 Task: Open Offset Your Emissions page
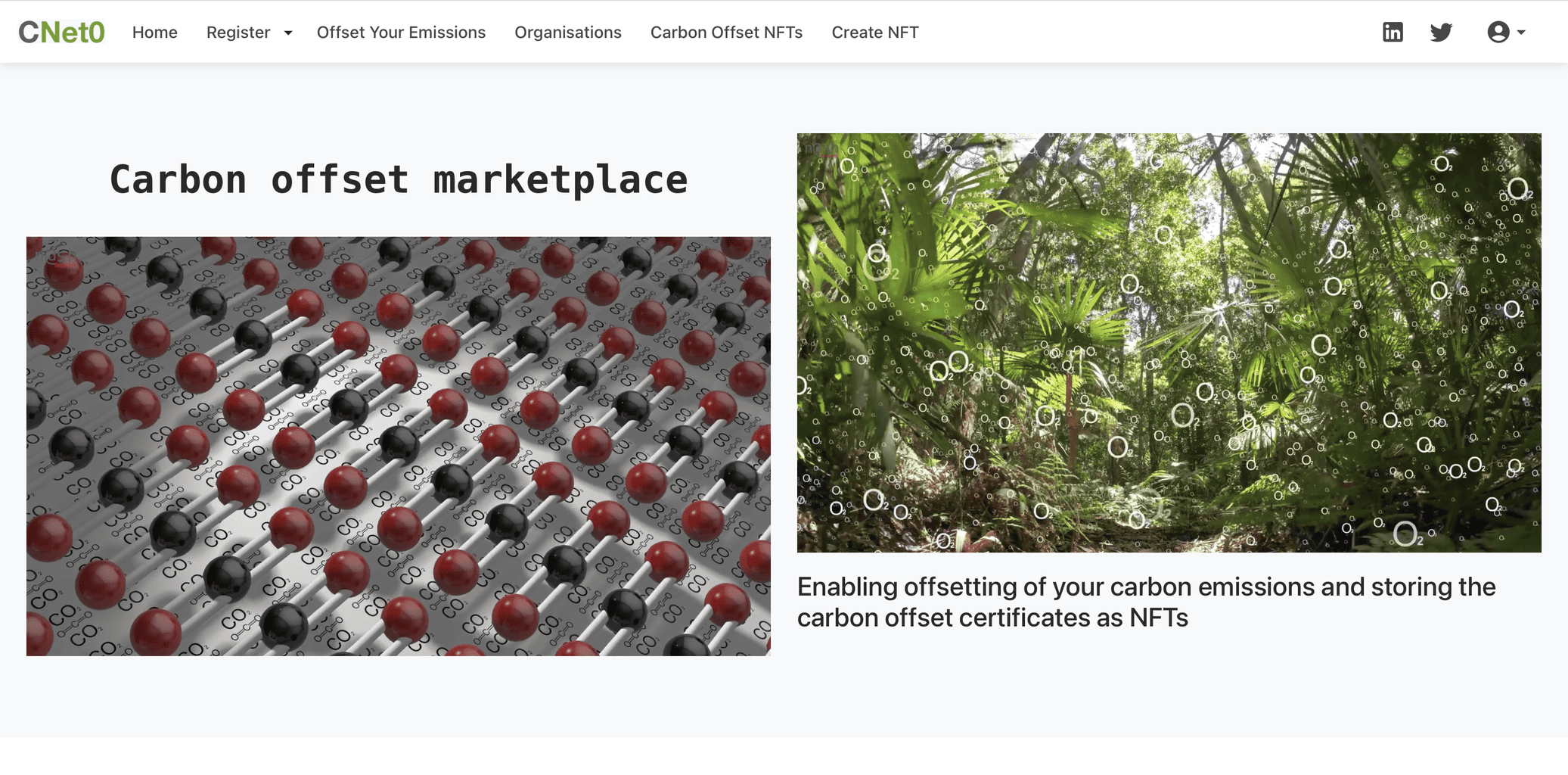point(401,33)
